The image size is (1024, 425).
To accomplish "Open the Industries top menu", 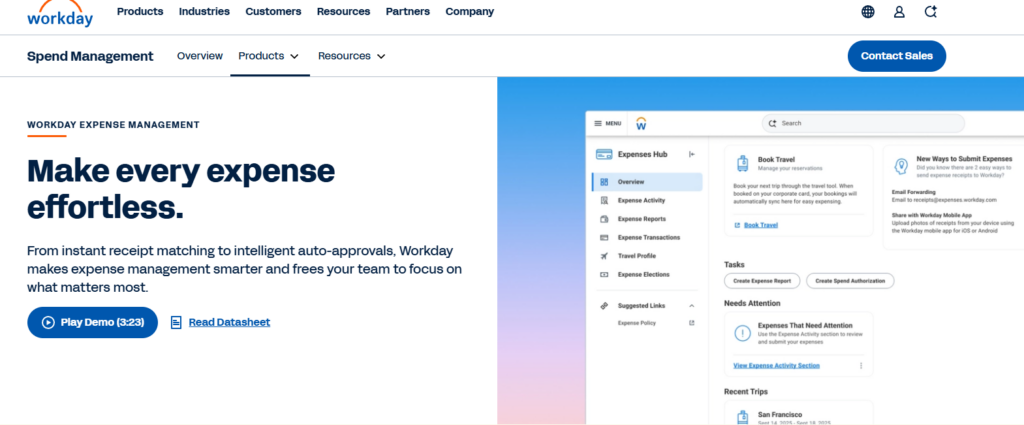I will [x=204, y=12].
